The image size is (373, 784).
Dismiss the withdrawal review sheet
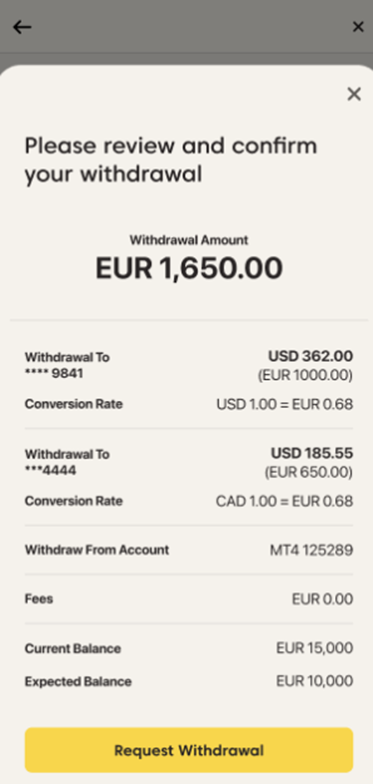[x=354, y=94]
